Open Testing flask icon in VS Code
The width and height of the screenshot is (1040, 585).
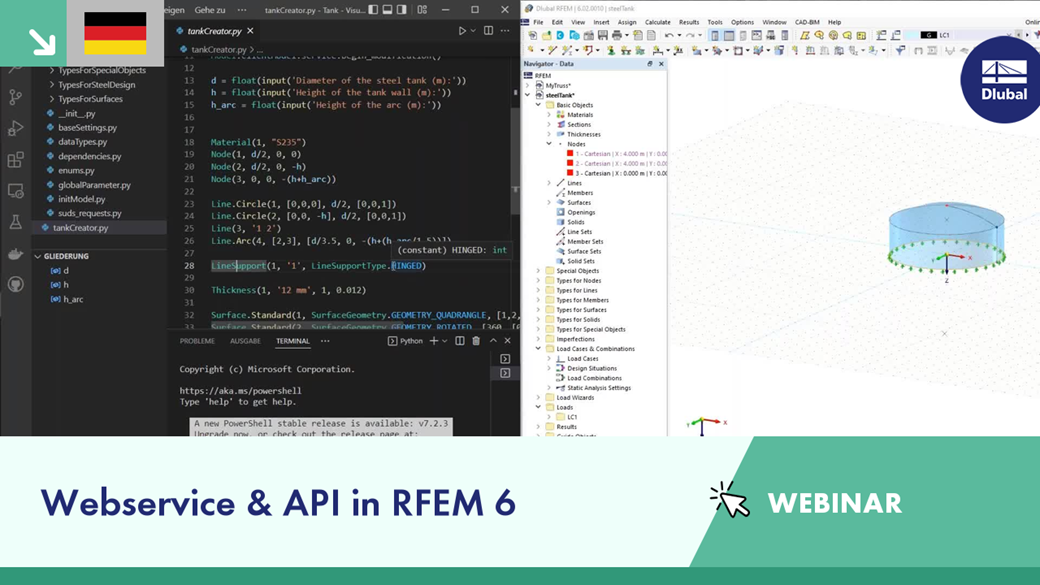(x=16, y=222)
